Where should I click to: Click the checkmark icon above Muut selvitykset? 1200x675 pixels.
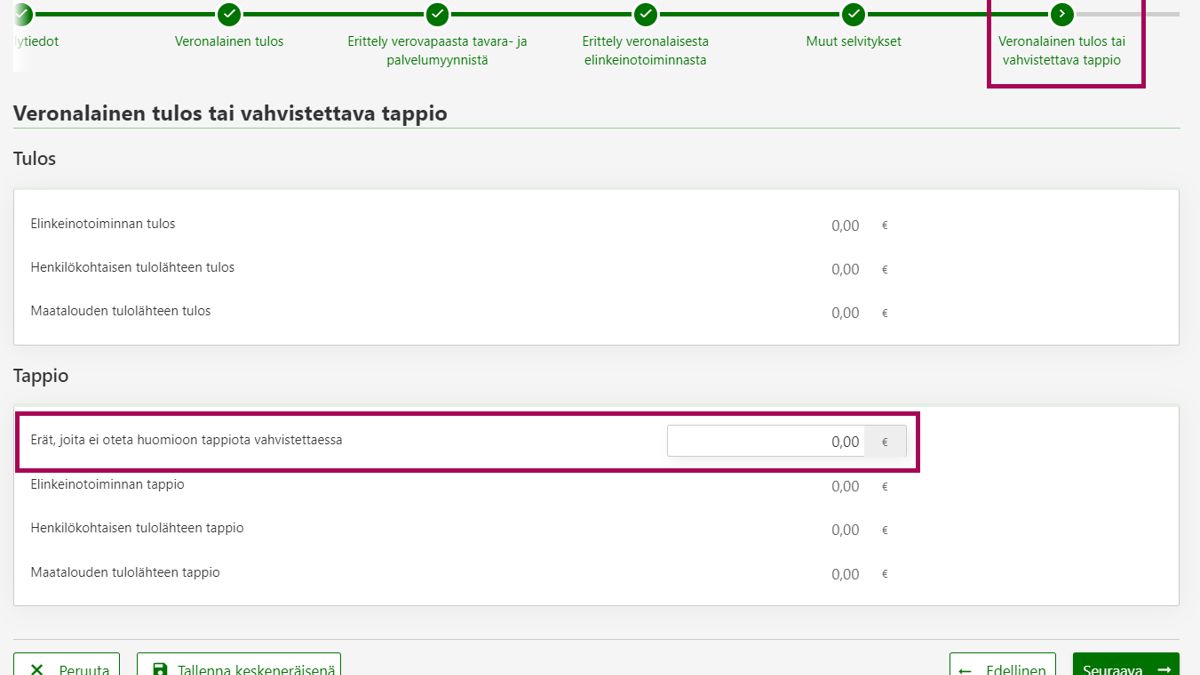(853, 14)
